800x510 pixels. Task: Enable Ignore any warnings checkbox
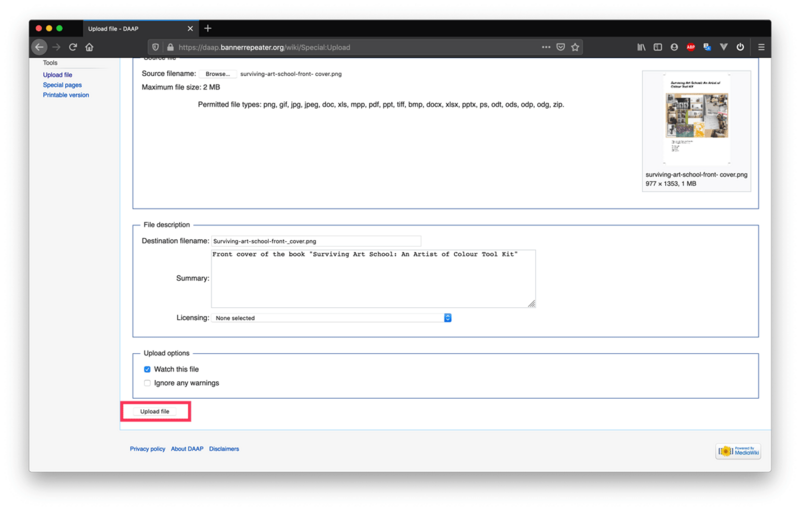147,382
